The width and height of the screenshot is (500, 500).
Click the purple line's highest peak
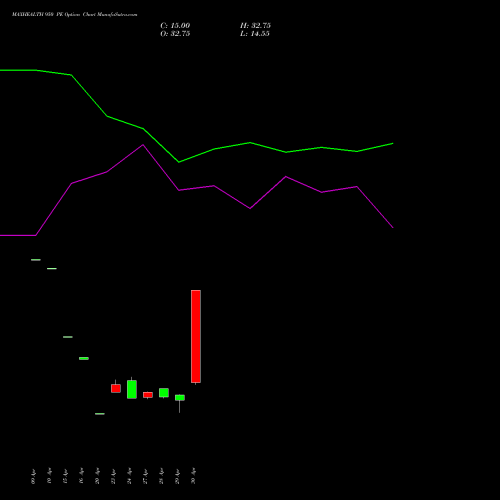(x=143, y=145)
